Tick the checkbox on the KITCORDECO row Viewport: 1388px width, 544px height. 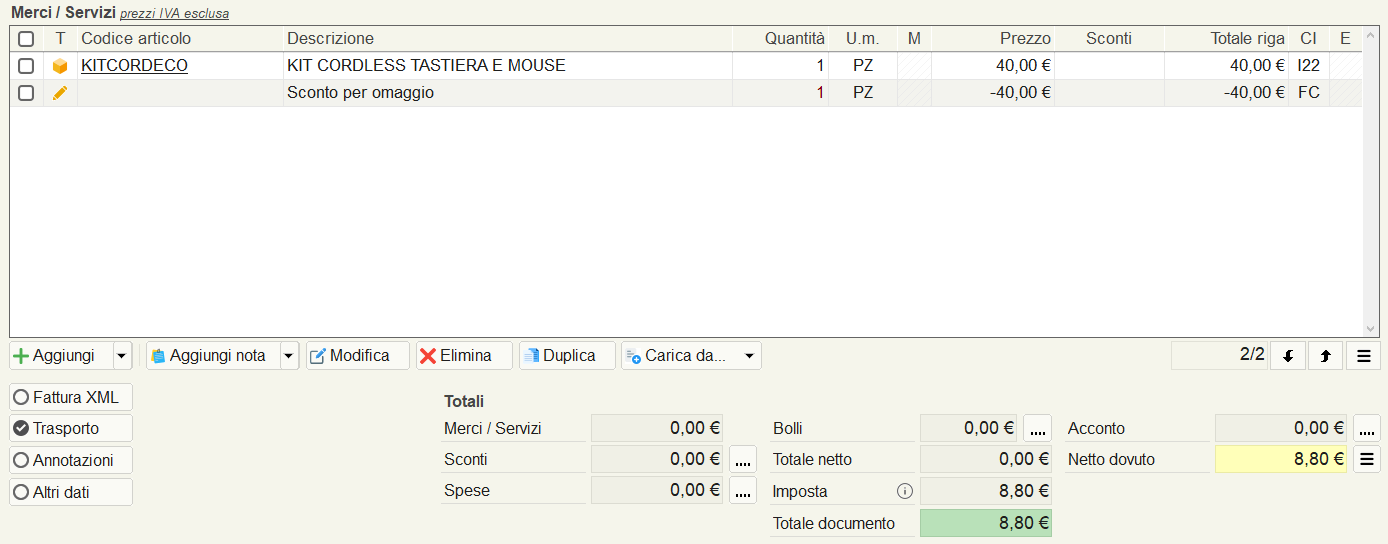[27, 66]
